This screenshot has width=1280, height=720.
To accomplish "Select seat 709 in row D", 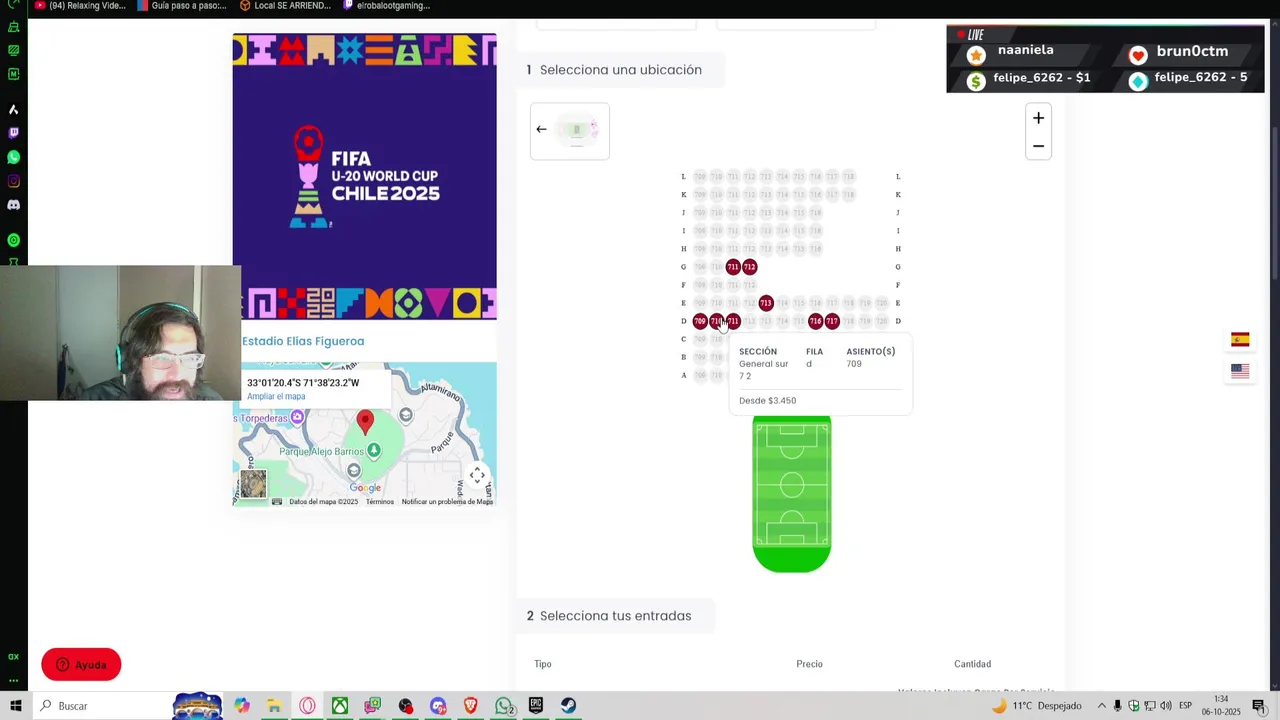I will 700,321.
